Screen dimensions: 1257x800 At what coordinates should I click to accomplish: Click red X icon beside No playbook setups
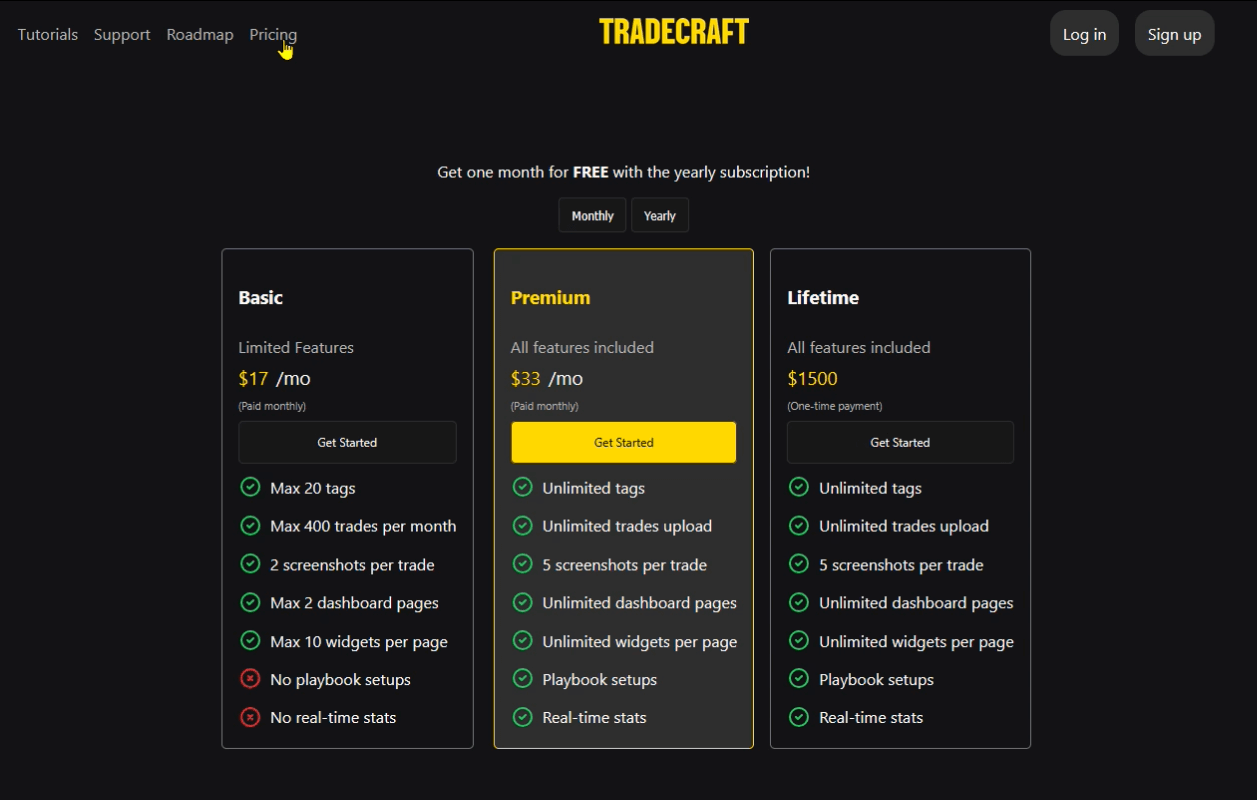pyautogui.click(x=250, y=679)
